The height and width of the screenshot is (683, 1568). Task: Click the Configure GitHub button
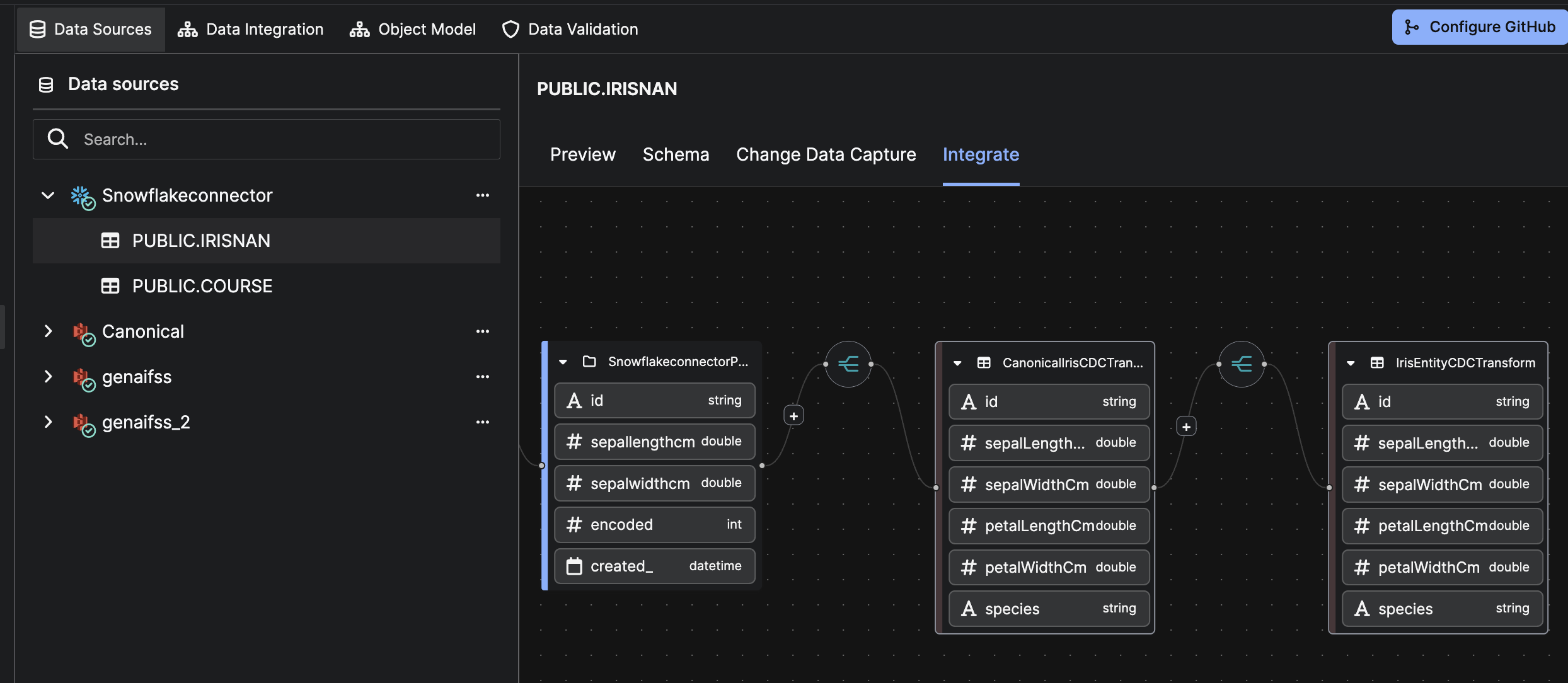click(1480, 27)
